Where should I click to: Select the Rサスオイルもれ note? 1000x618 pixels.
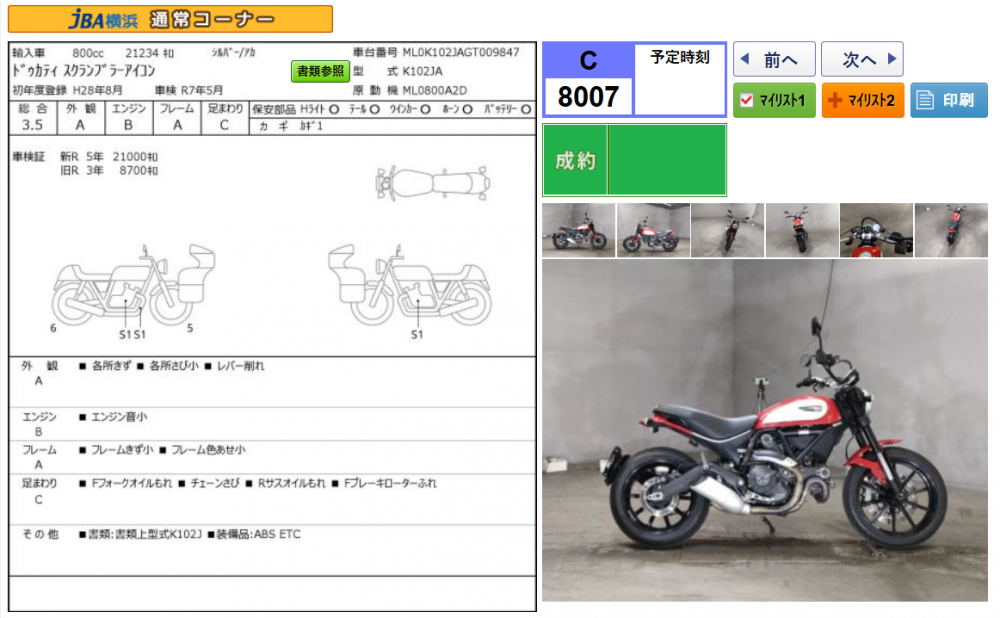[291, 483]
